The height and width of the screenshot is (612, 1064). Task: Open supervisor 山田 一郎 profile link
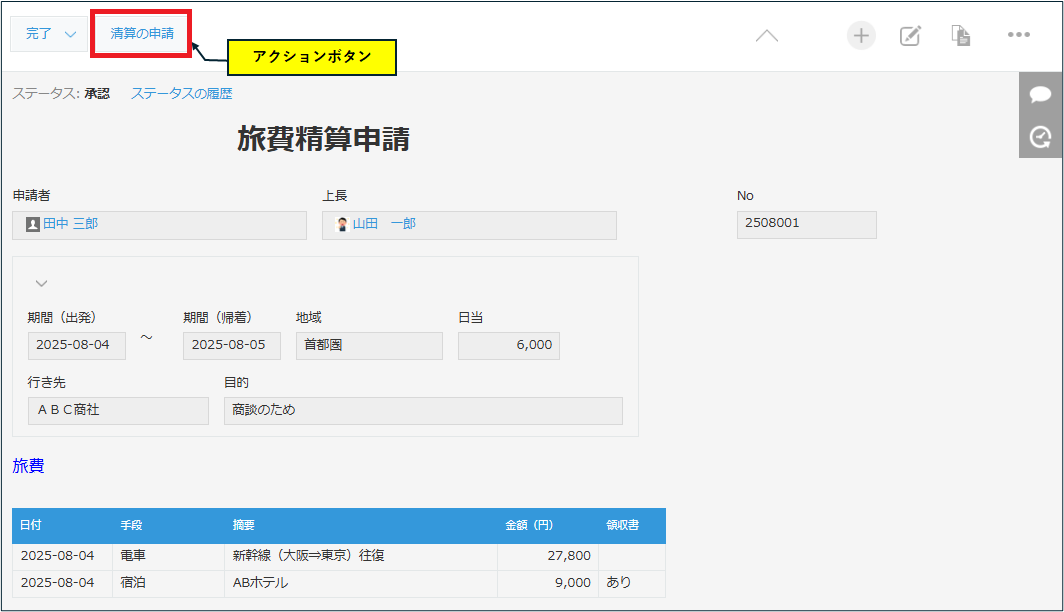coord(384,225)
